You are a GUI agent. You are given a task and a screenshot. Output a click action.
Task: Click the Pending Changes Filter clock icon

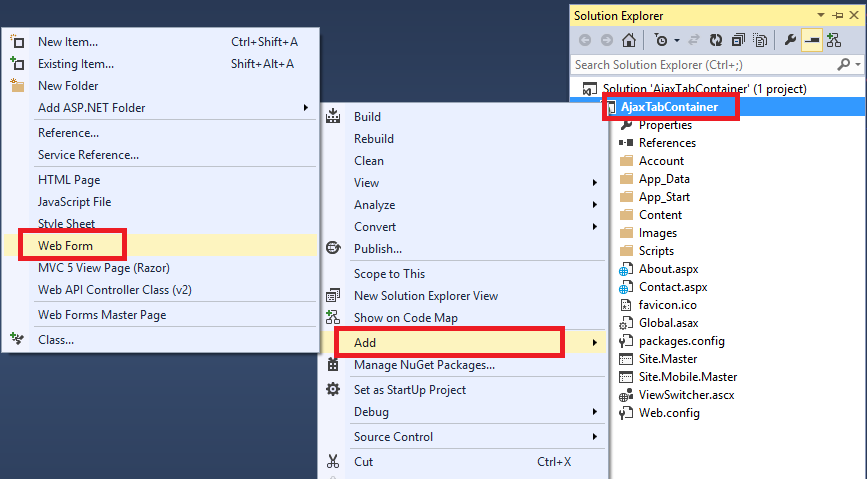[660, 41]
